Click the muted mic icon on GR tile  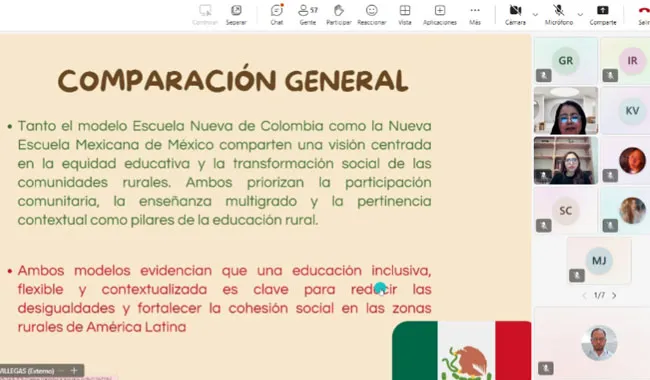tap(543, 75)
